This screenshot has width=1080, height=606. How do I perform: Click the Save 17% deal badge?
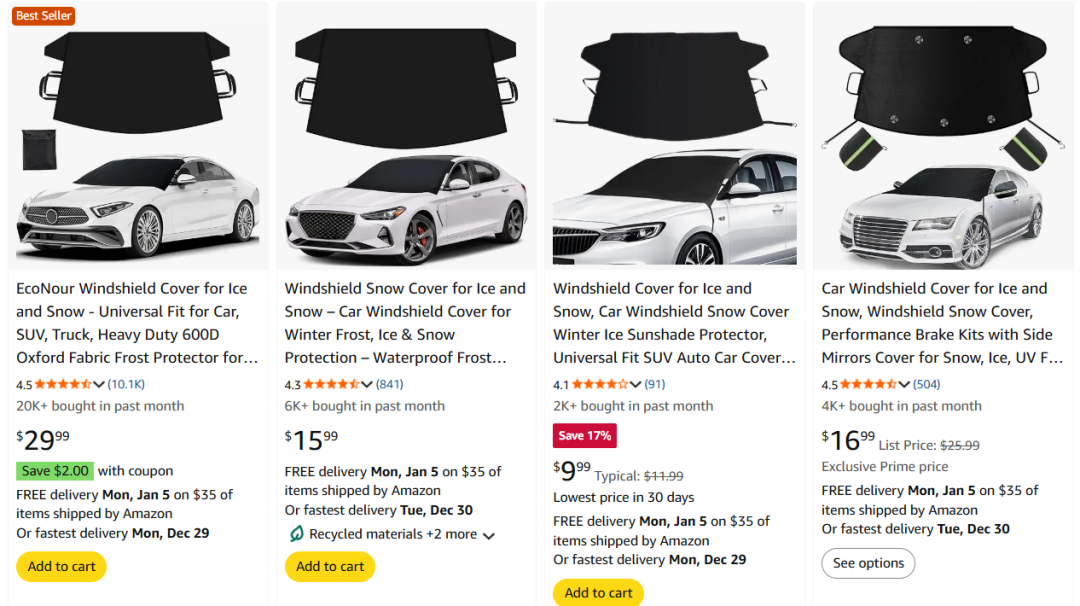585,436
